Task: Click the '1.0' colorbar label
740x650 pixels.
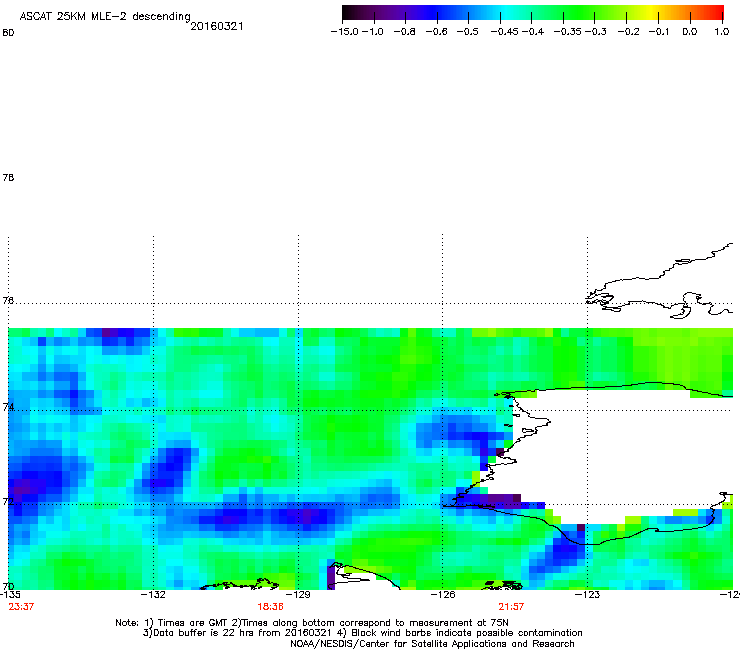Action: click(x=722, y=32)
